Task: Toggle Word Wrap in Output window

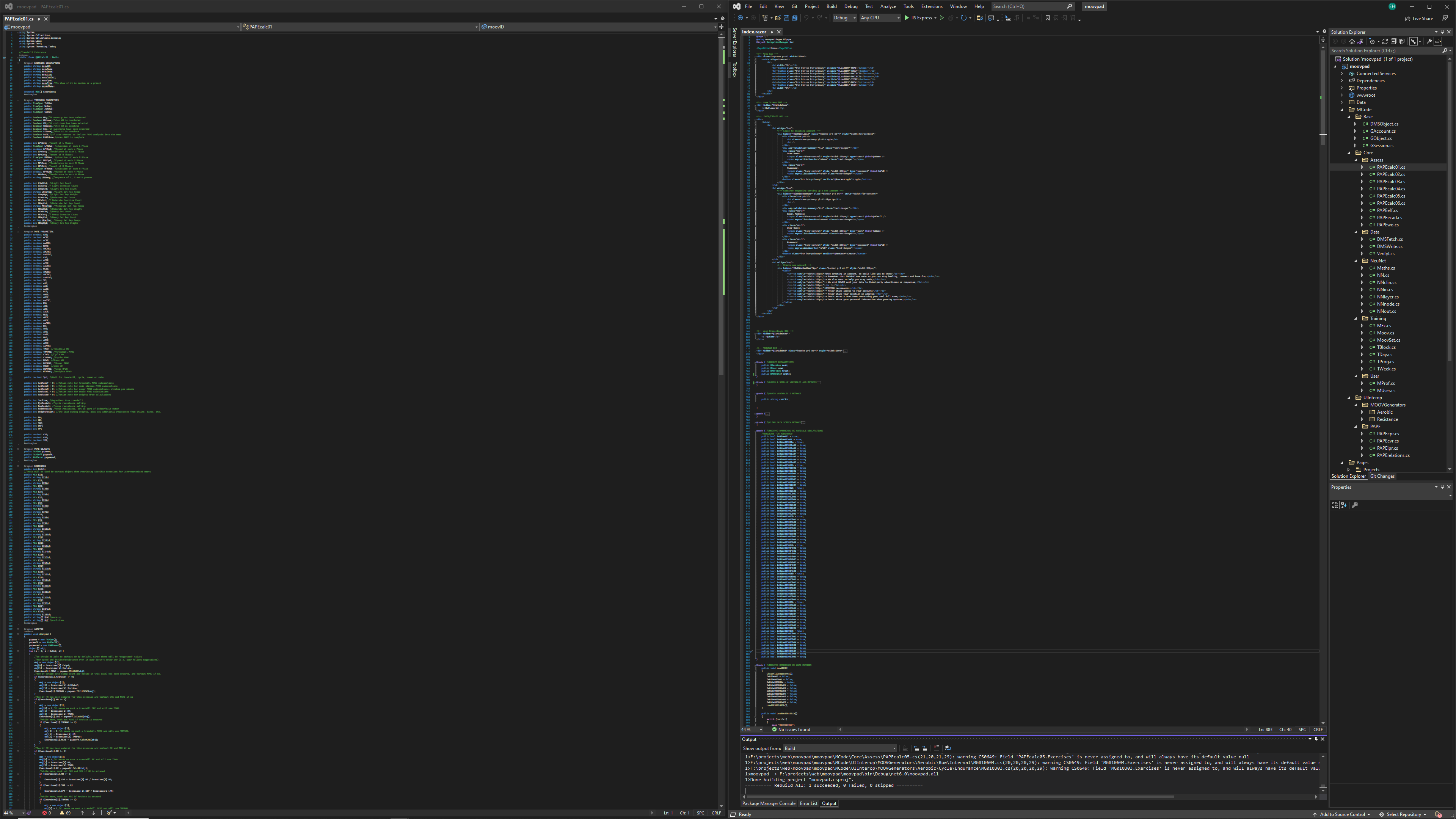Action: [x=948, y=748]
